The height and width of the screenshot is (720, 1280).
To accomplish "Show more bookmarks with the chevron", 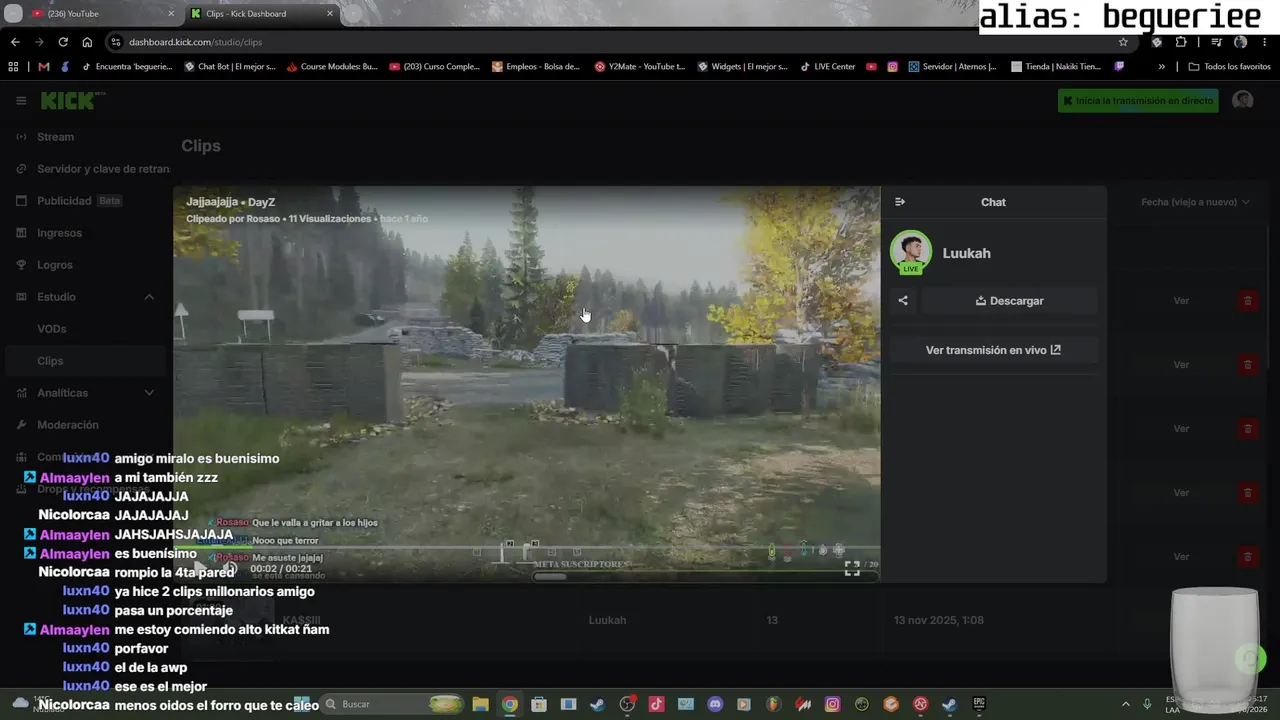I will coord(1161,67).
